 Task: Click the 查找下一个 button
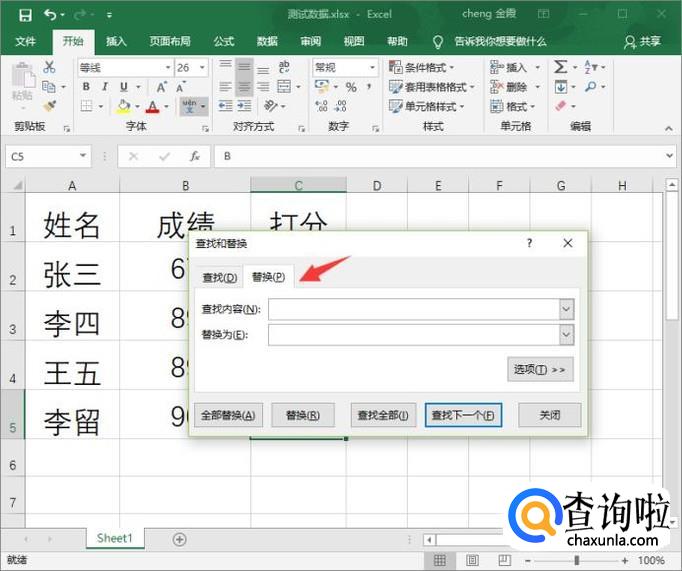(462, 415)
